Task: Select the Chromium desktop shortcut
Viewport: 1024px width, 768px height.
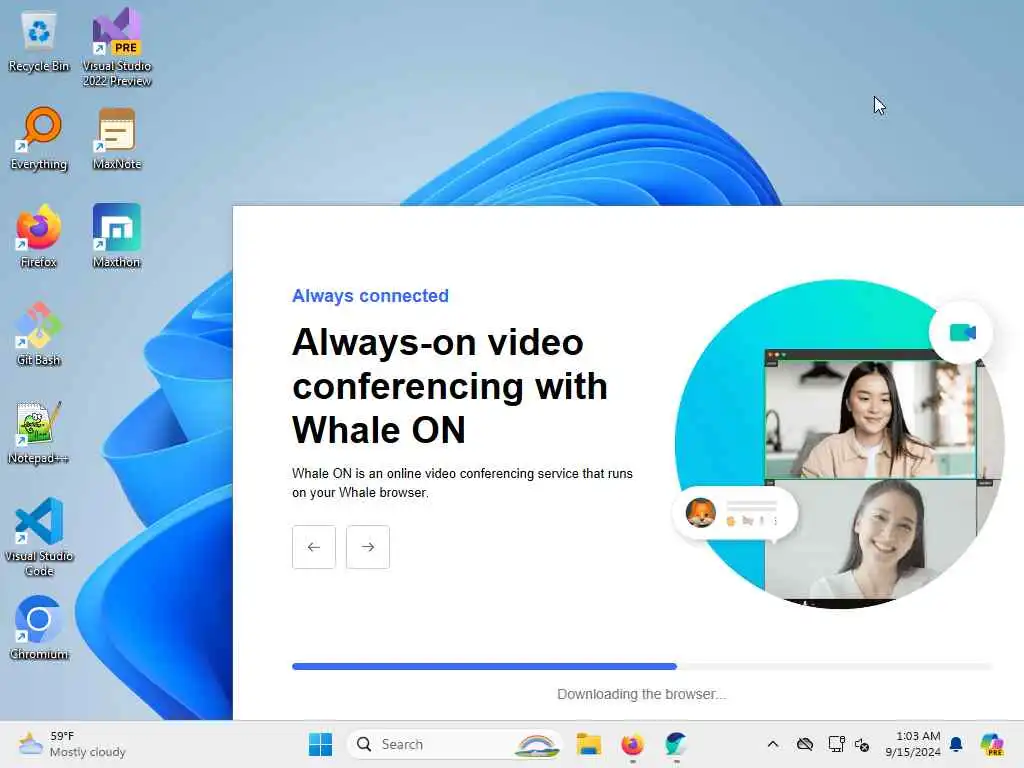Action: click(x=39, y=628)
